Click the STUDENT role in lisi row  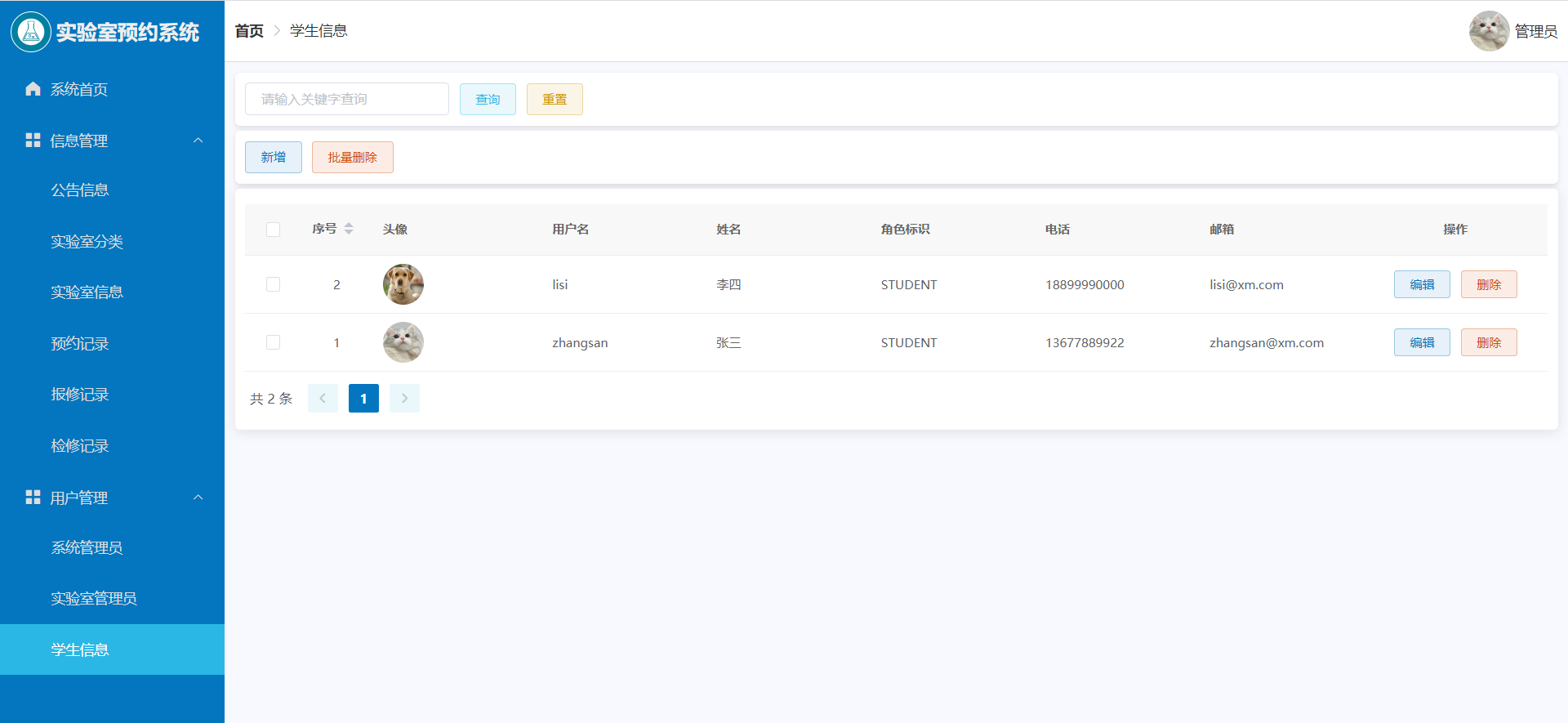click(909, 284)
